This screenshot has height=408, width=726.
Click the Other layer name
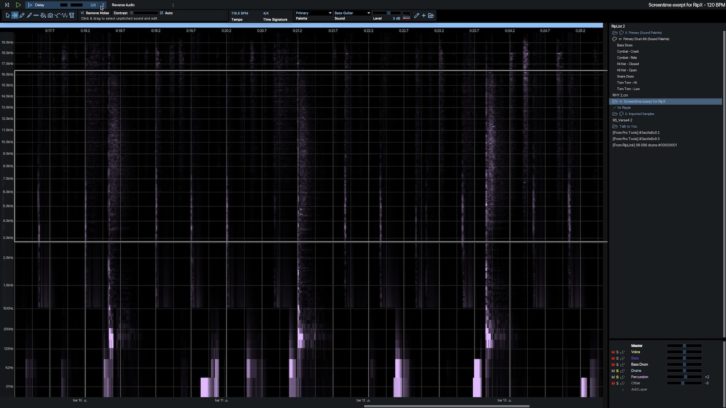point(635,383)
